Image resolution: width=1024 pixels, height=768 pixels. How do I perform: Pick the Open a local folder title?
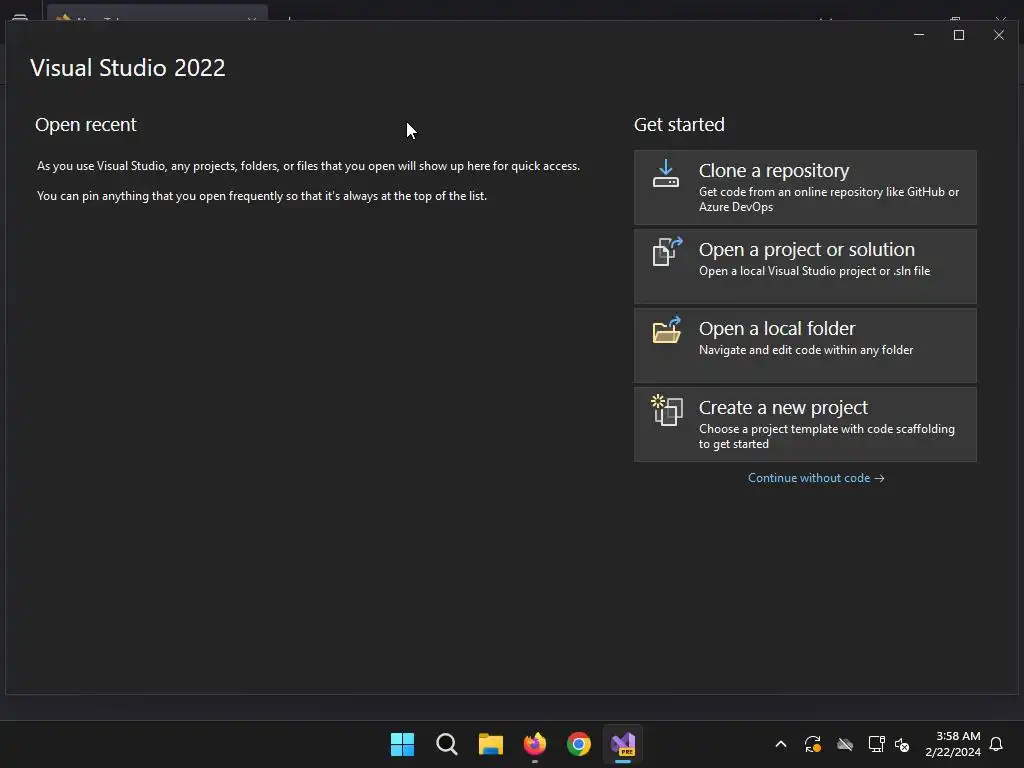pos(776,328)
